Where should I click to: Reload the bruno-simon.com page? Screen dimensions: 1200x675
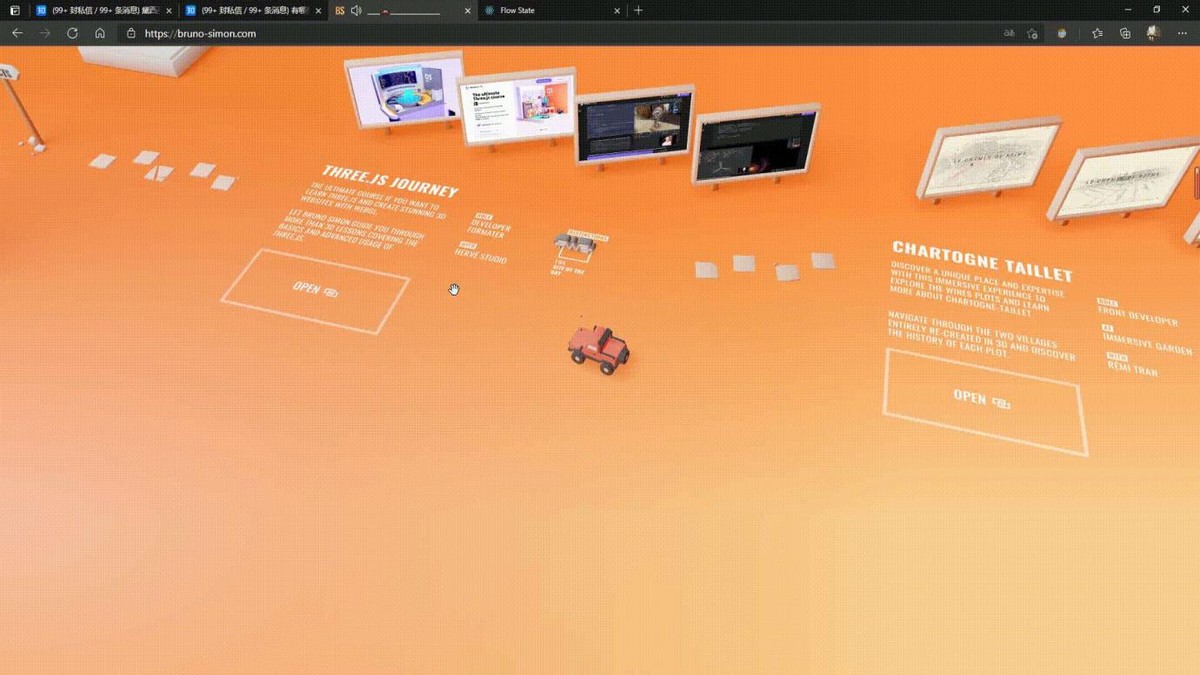pyautogui.click(x=72, y=33)
